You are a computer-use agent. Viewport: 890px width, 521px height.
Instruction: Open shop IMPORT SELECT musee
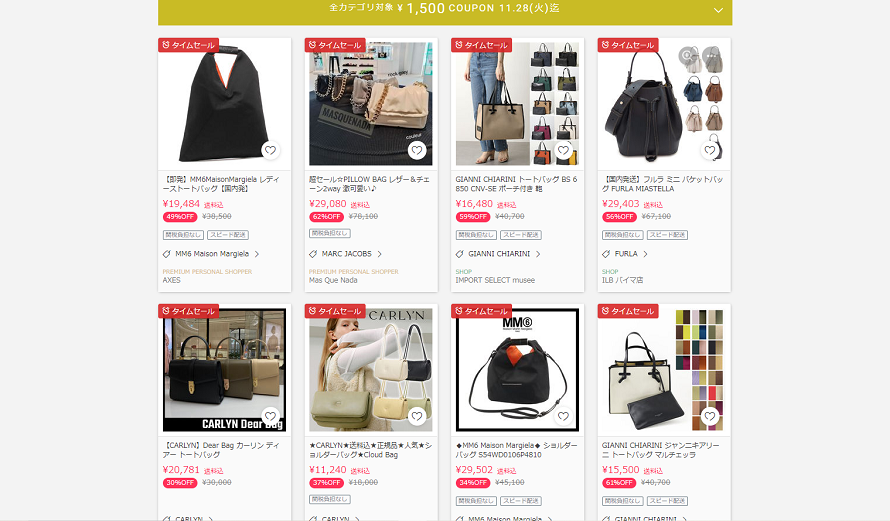tap(495, 280)
